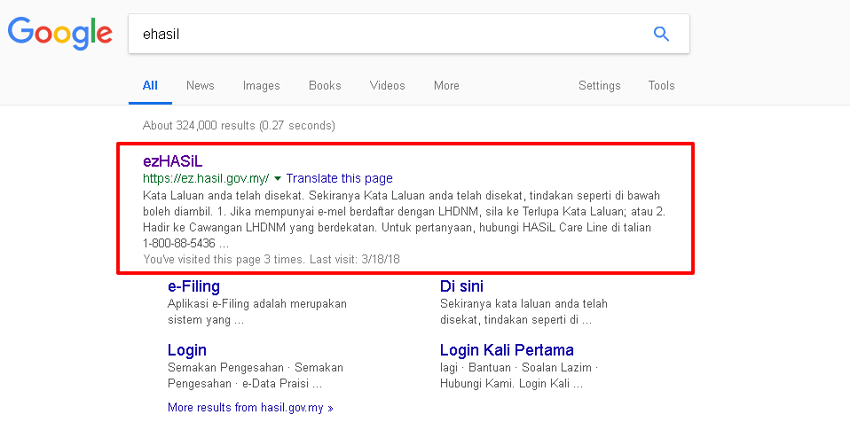850x429 pixels.
Task: Open the Login sitelink
Action: [x=187, y=350]
